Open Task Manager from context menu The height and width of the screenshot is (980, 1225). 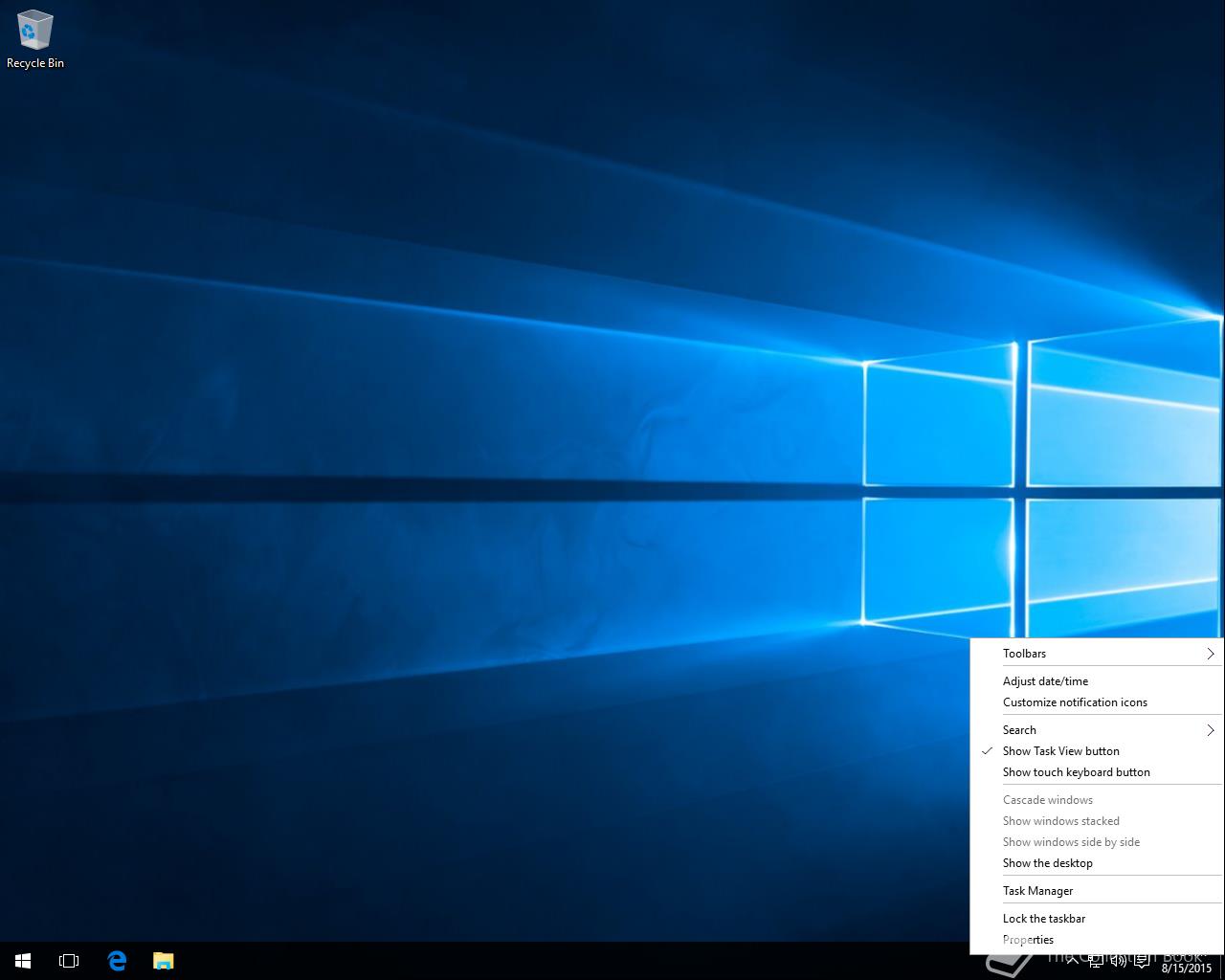tap(1097, 891)
